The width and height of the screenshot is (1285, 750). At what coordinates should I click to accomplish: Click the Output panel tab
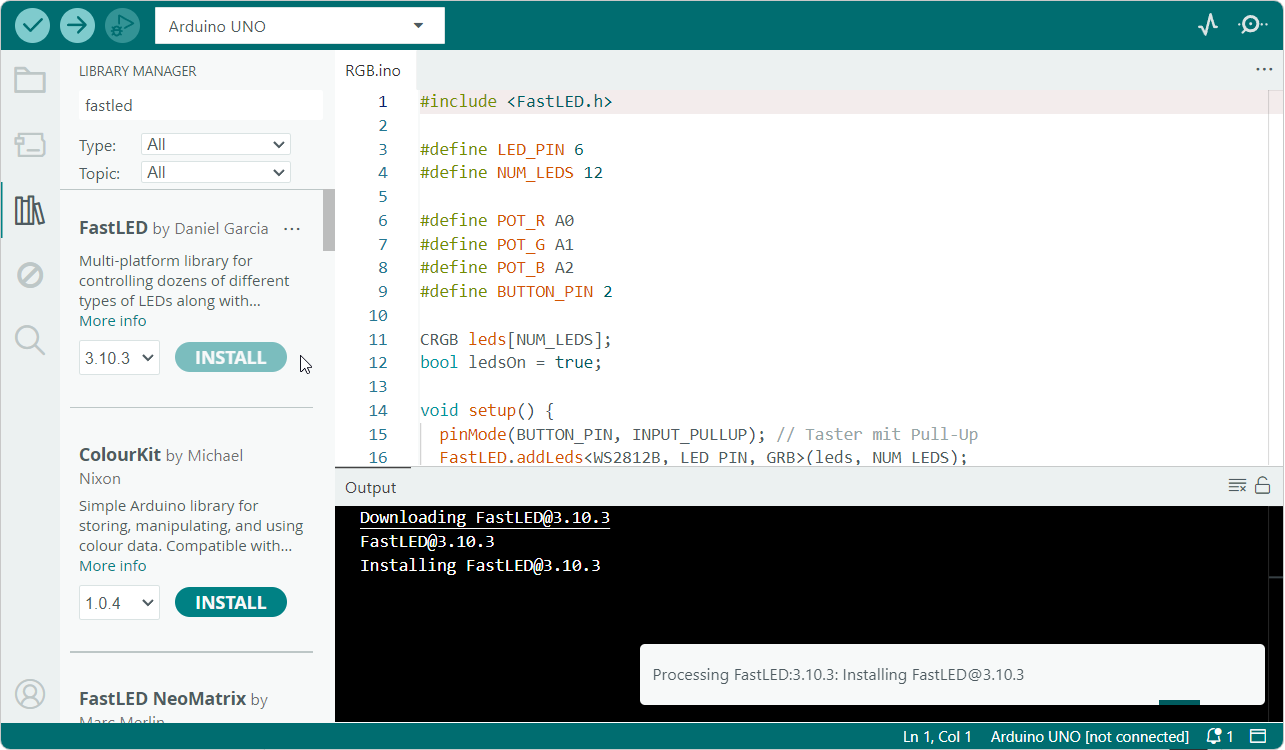(x=371, y=488)
